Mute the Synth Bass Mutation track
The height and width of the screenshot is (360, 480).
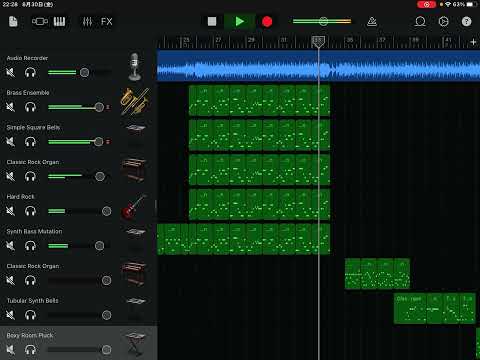click(x=10, y=246)
